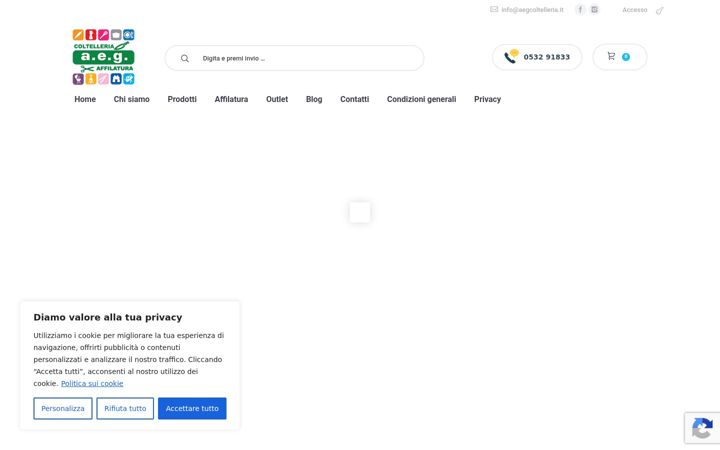Click the cart item count badge

[x=626, y=57]
